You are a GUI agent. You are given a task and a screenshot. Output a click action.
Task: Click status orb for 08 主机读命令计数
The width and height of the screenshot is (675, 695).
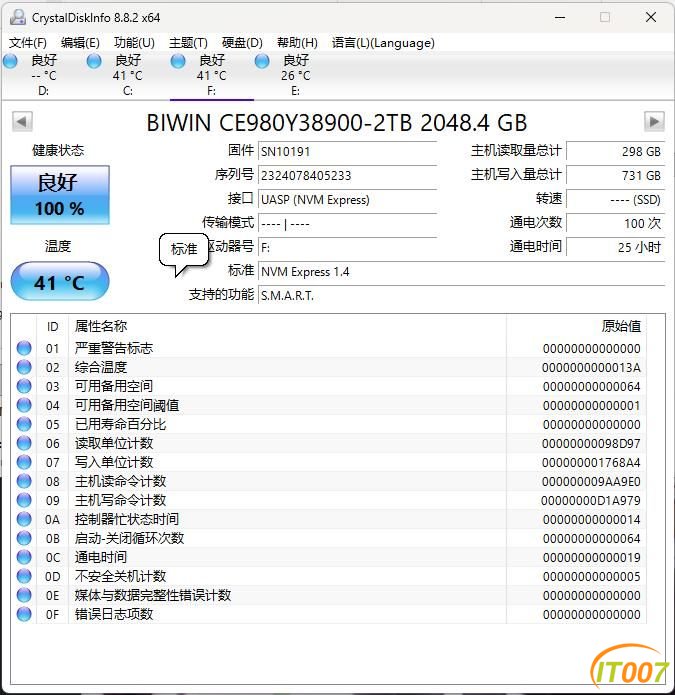coord(24,481)
